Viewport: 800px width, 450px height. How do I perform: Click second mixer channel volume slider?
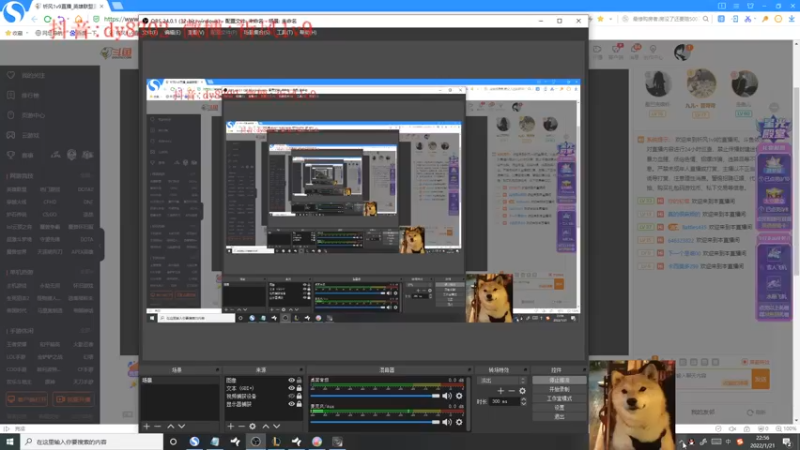click(375, 422)
